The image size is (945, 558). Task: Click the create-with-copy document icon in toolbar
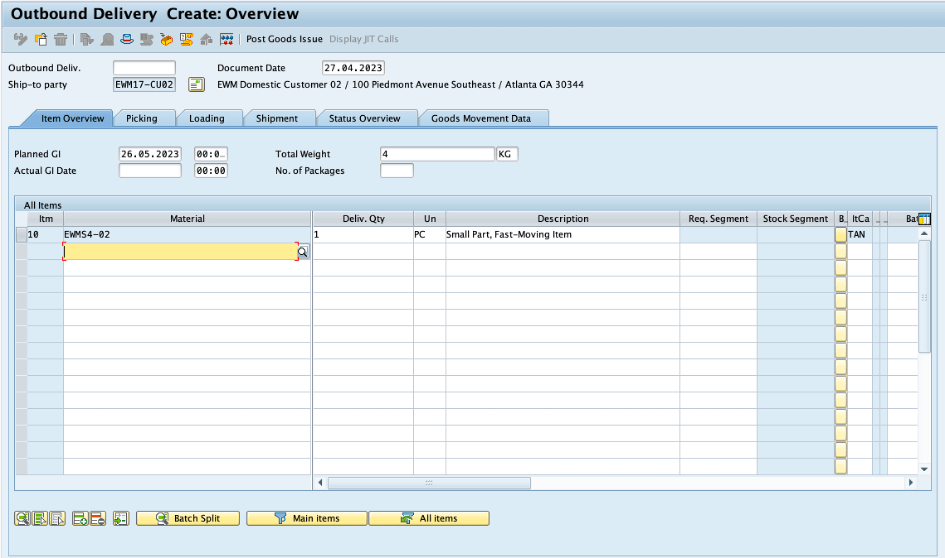41,39
